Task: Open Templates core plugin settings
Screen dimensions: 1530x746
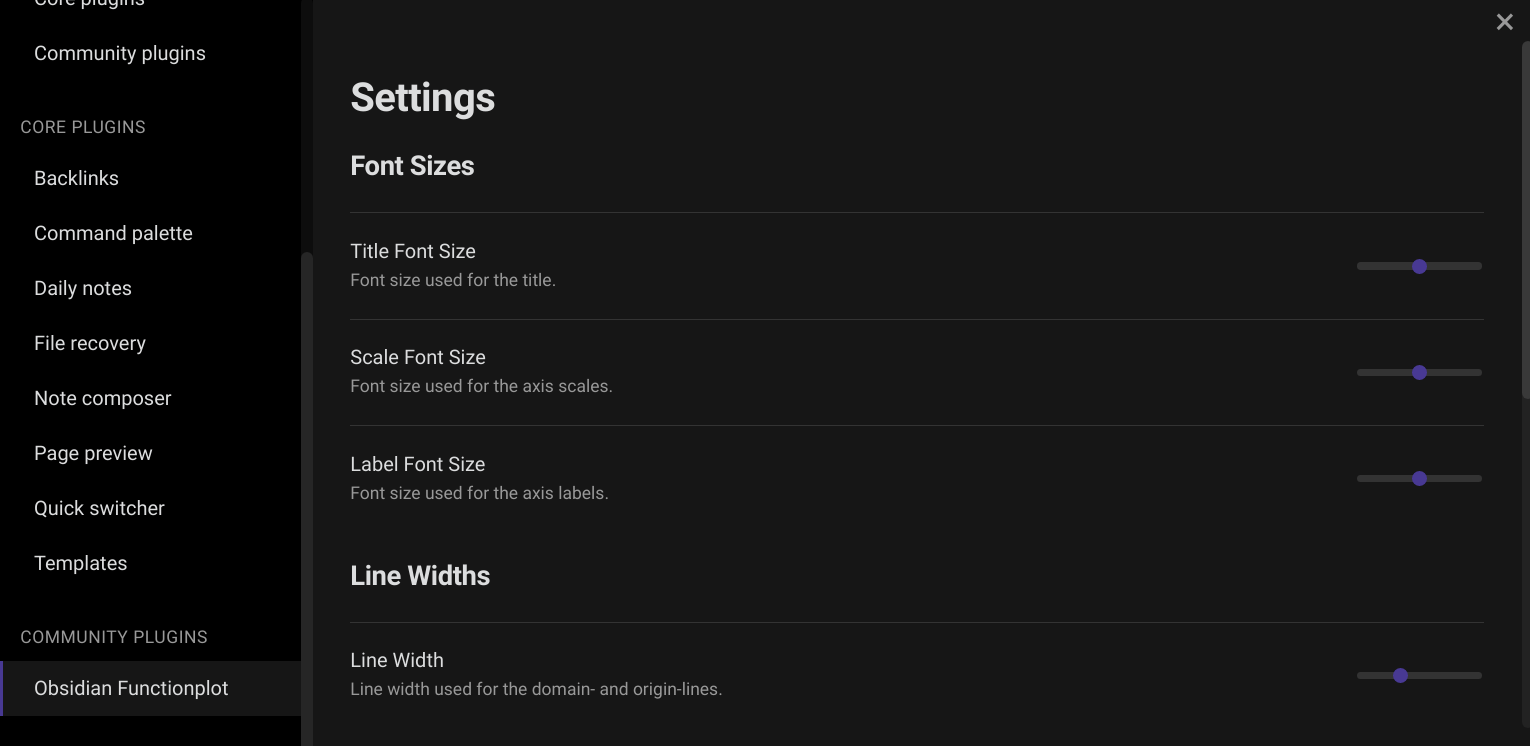Action: (x=80, y=562)
